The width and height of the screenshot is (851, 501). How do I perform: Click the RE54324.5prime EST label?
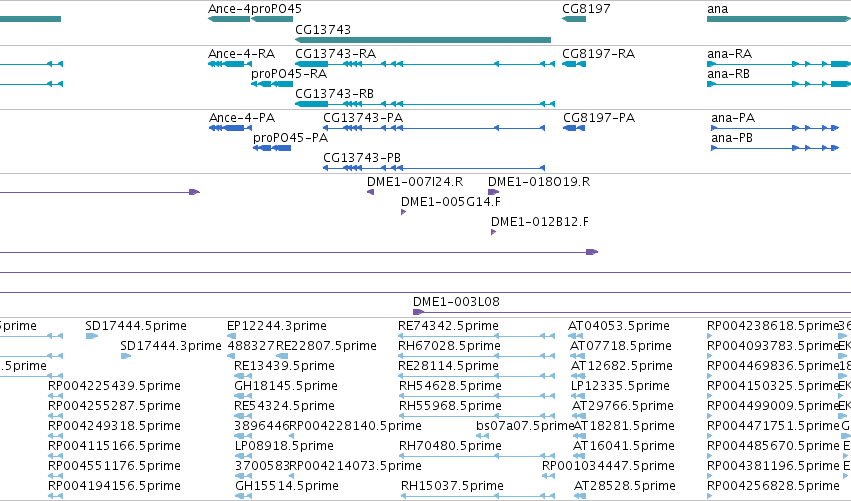coord(284,406)
